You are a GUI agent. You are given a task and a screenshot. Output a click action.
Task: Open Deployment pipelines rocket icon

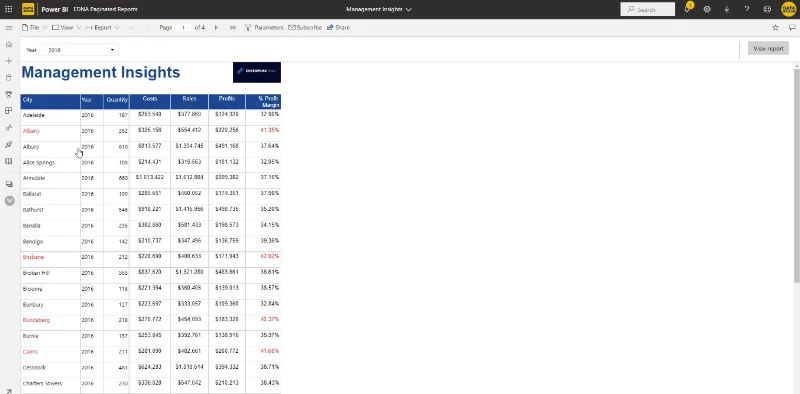click(x=9, y=144)
